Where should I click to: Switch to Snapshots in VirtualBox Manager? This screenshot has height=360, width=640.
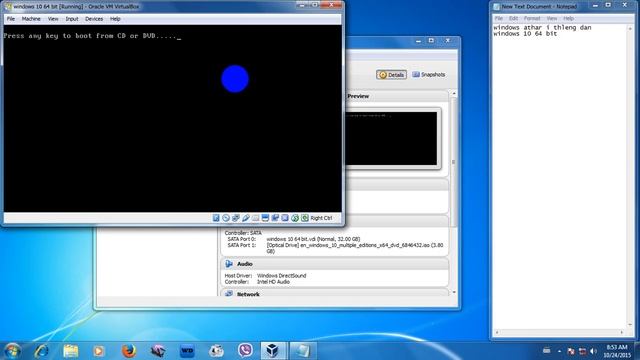pyautogui.click(x=429, y=75)
